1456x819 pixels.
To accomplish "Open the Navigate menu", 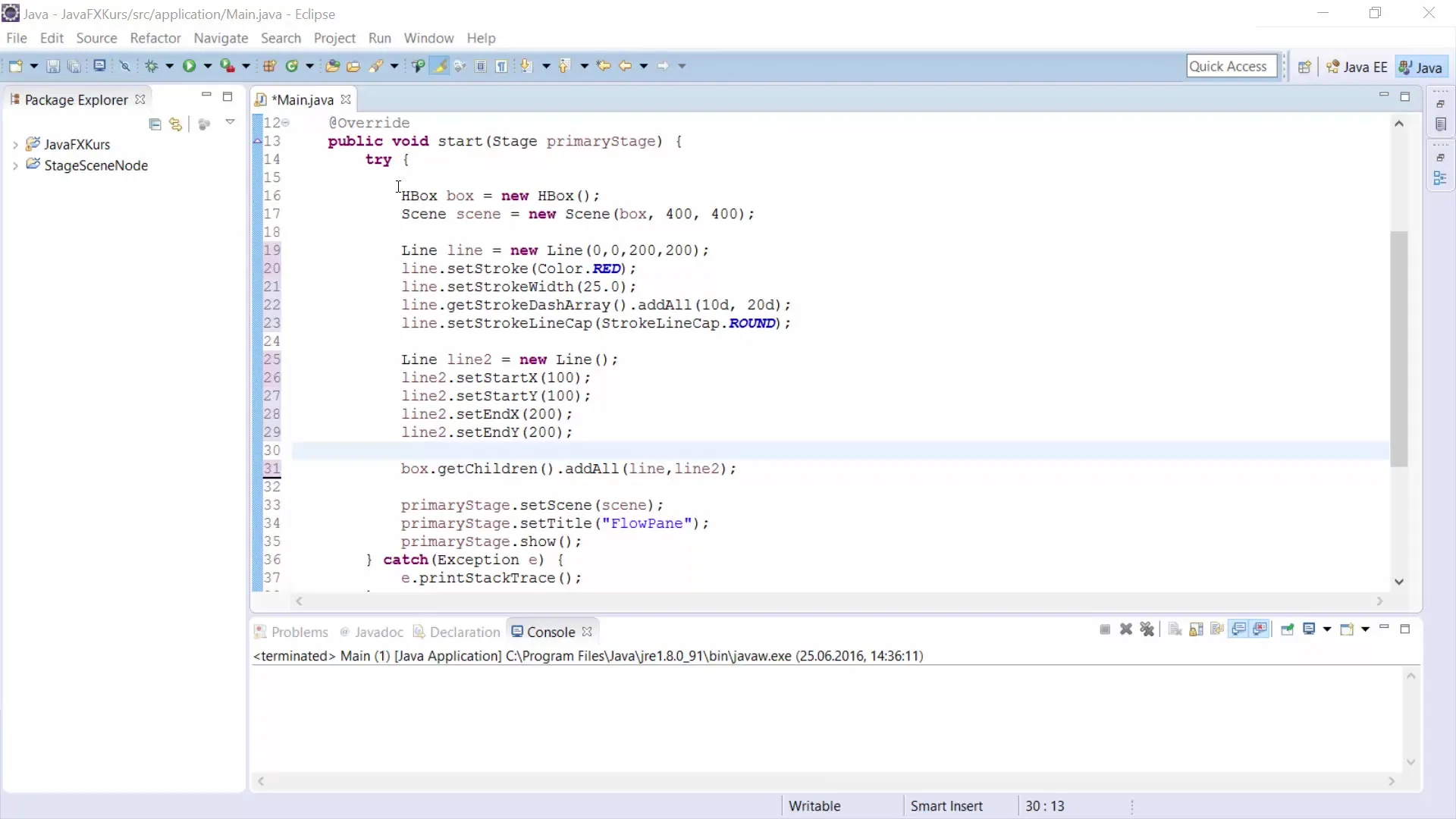I will (221, 38).
